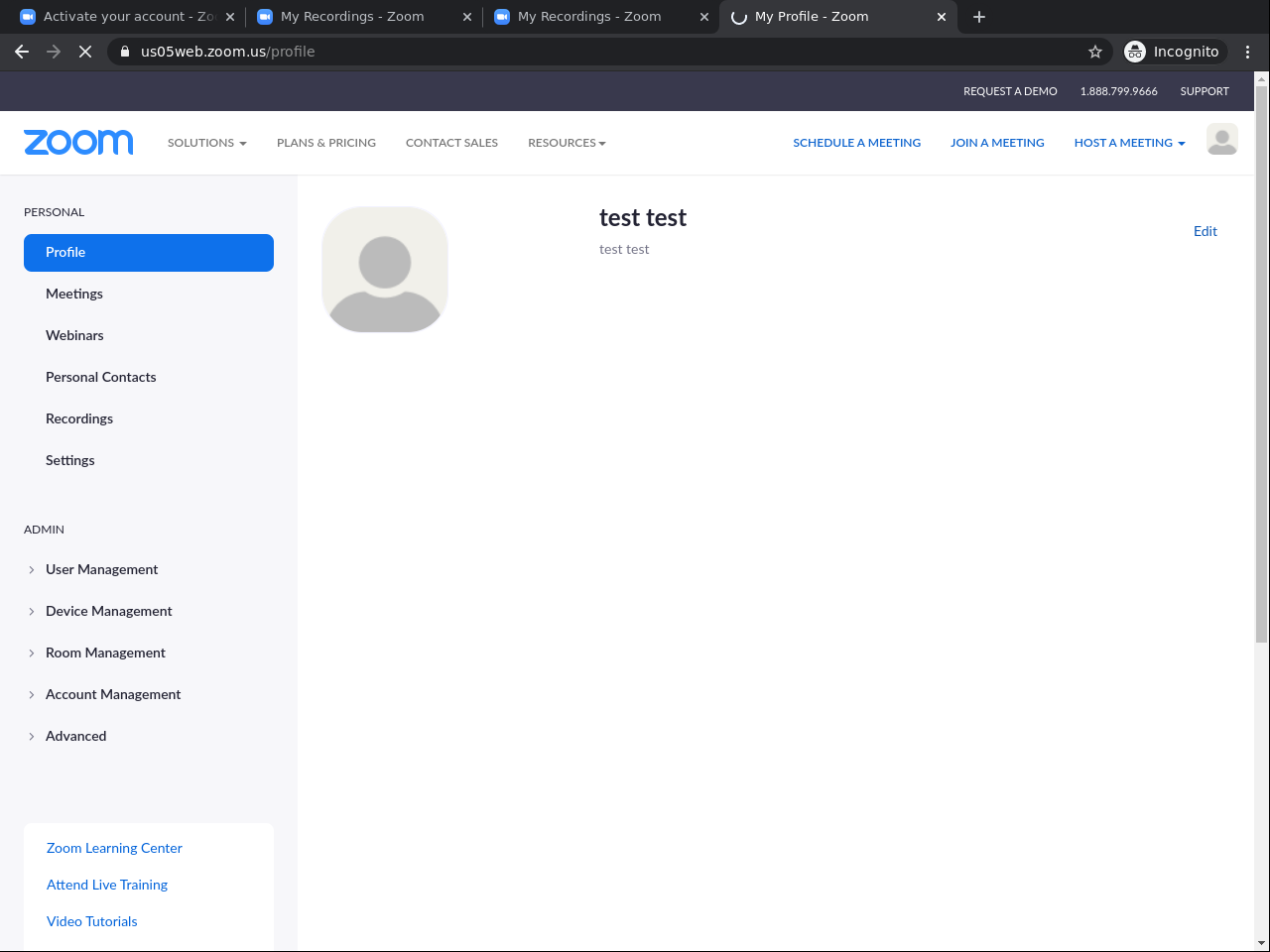Screen dimensions: 1270x952
Task: Click the page vertical scrollbar
Action: click(x=1261, y=364)
